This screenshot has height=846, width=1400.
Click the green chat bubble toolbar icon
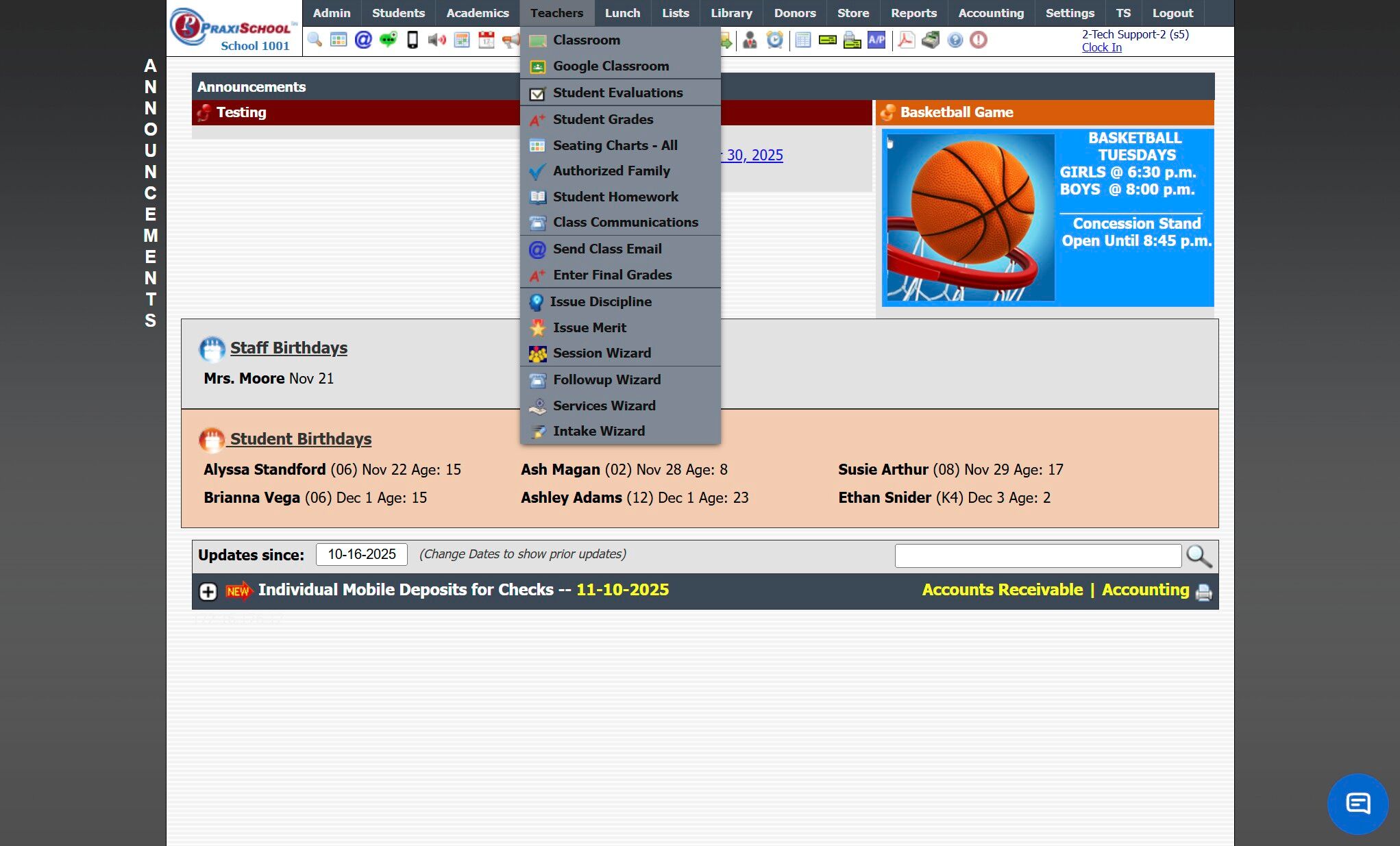[388, 40]
